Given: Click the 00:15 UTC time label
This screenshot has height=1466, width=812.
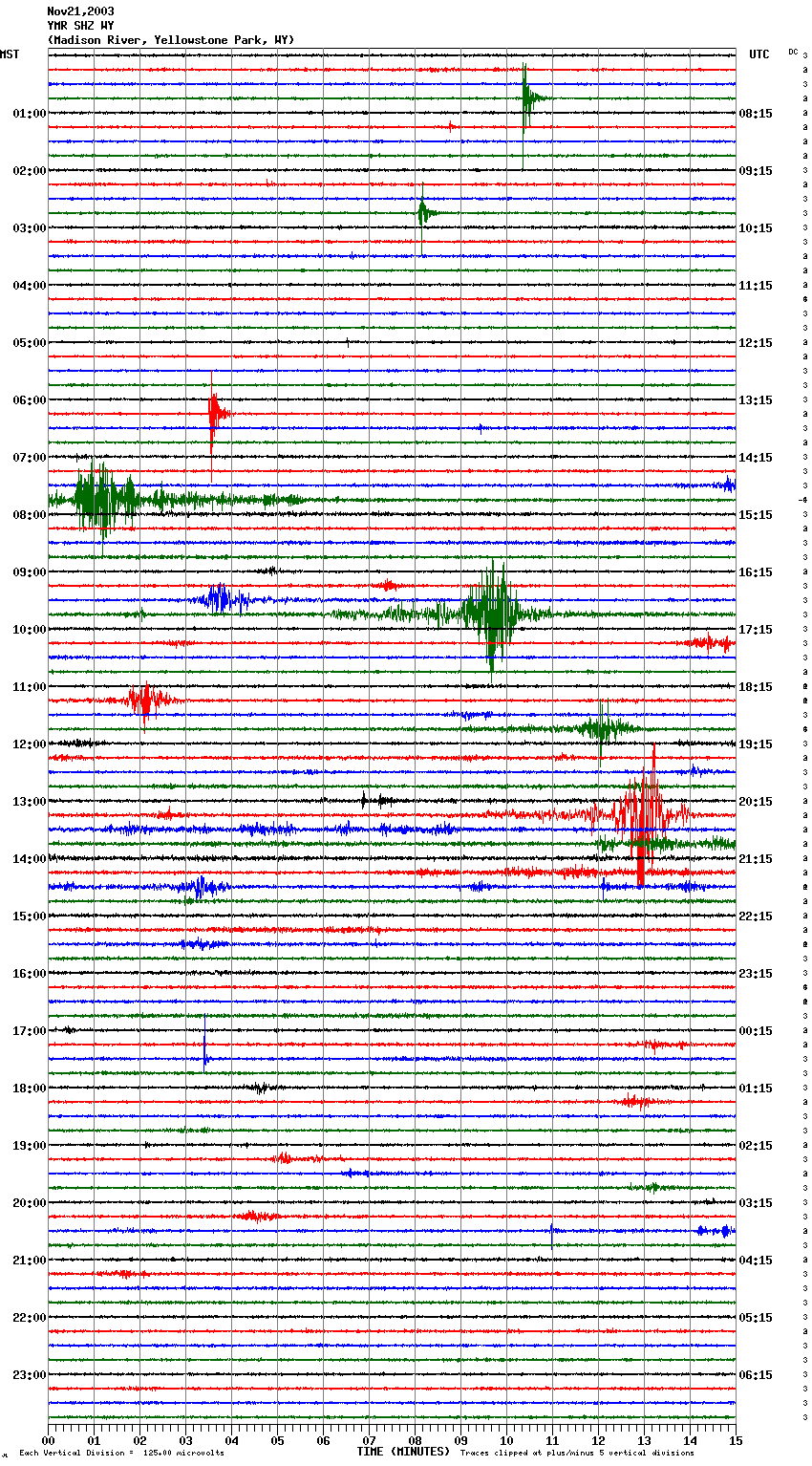Looking at the screenshot, I should point(756,1031).
